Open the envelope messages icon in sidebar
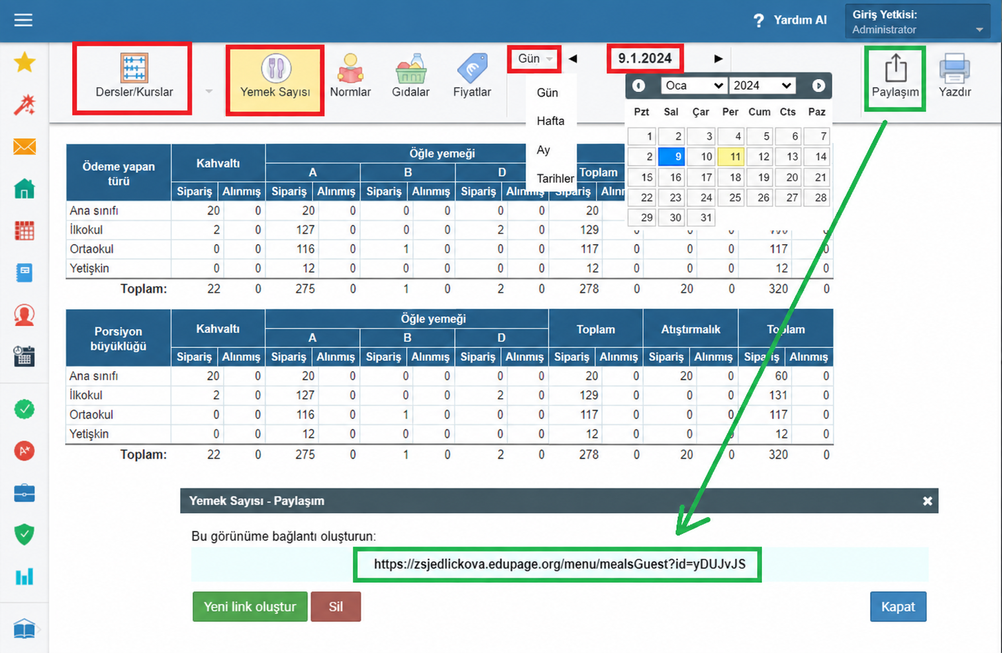Image resolution: width=1002 pixels, height=653 pixels. [x=24, y=147]
